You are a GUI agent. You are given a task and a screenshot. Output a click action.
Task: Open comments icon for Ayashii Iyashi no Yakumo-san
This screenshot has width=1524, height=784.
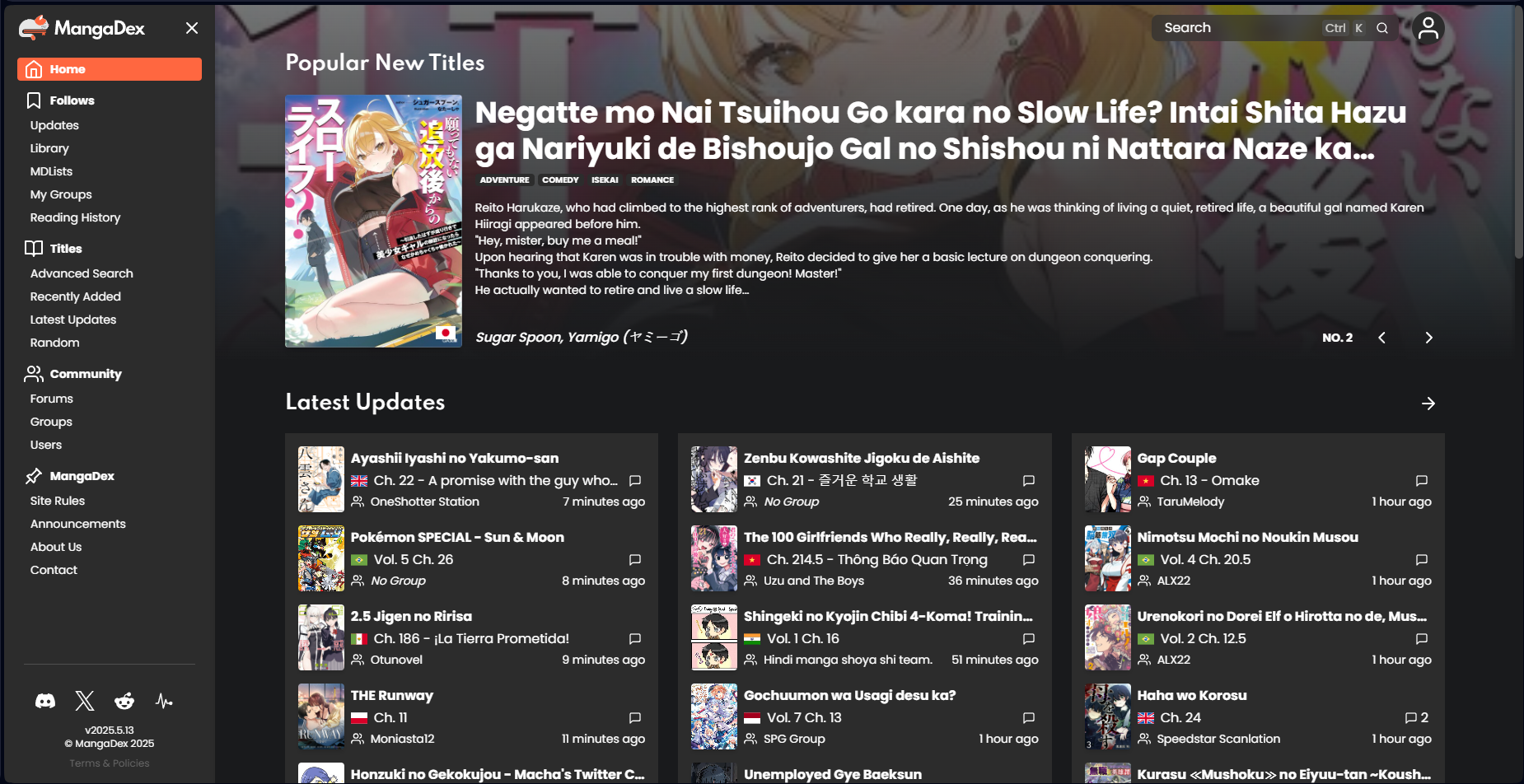click(635, 480)
